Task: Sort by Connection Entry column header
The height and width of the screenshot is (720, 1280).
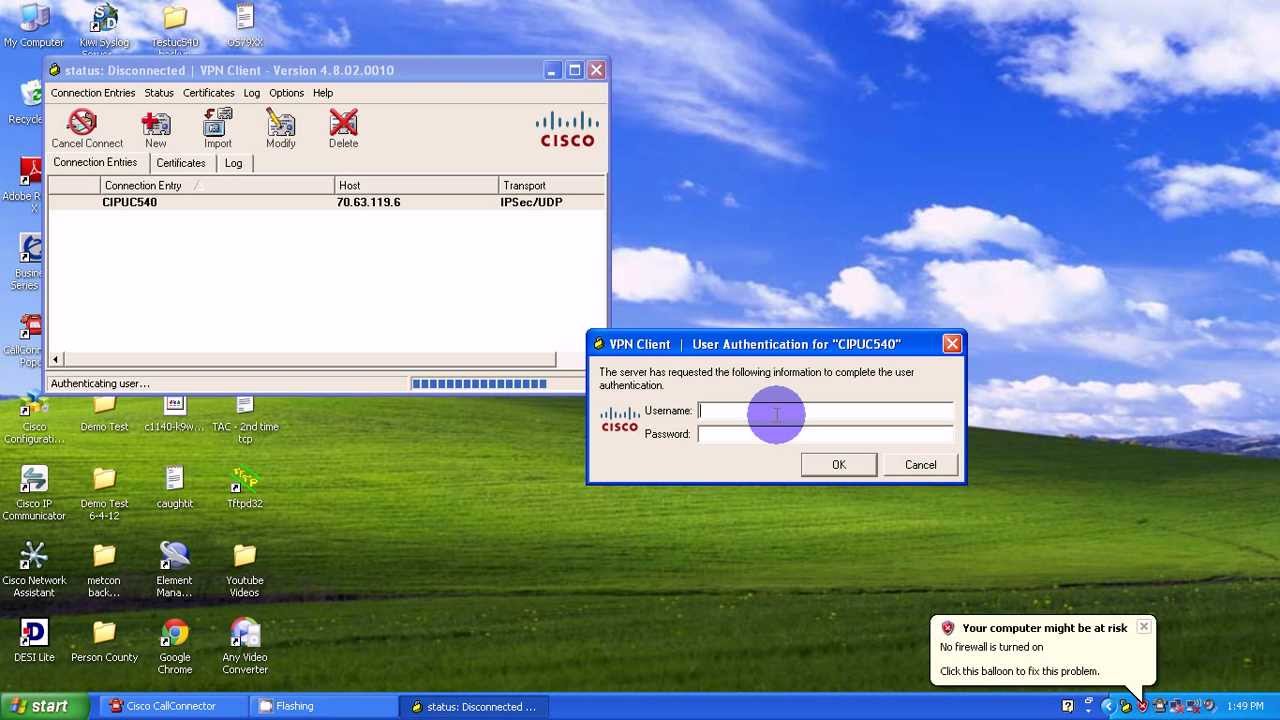Action: [217, 186]
